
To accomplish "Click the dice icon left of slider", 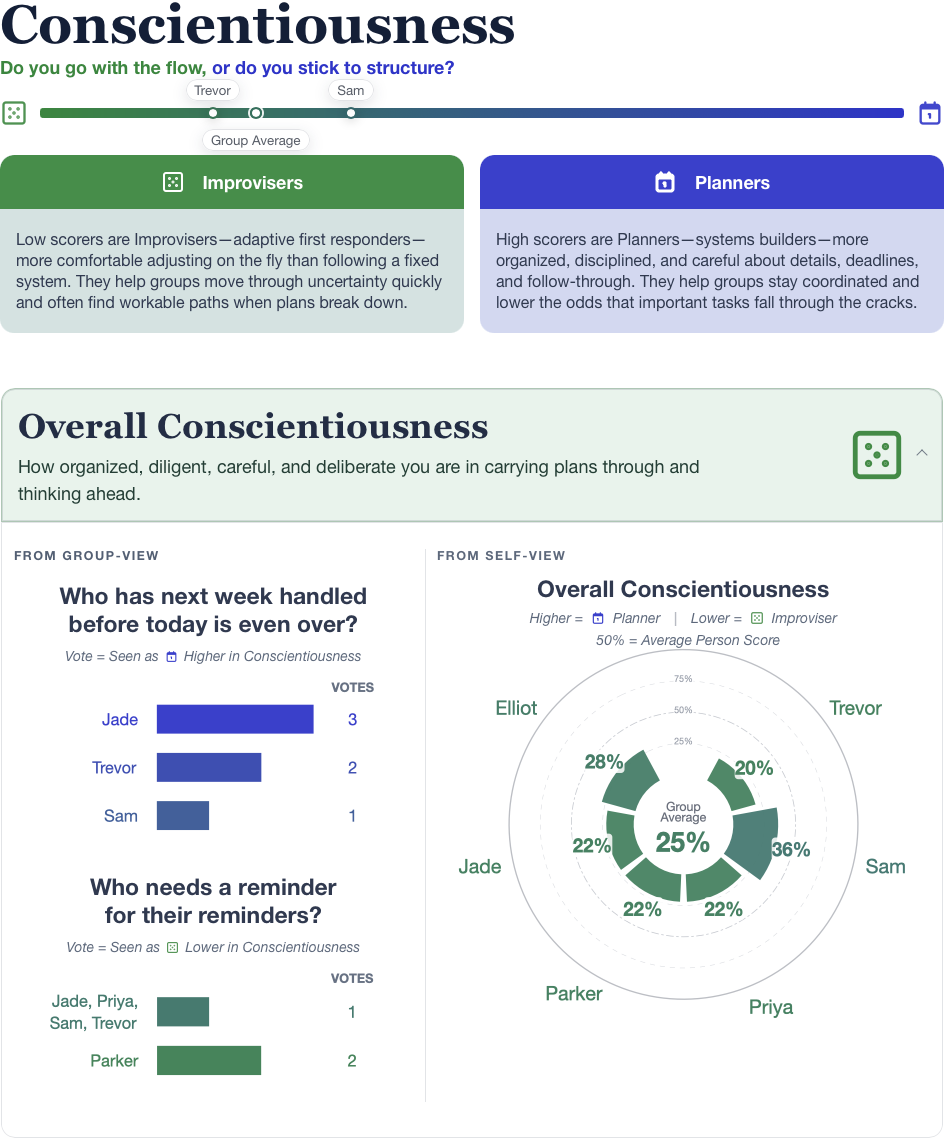I will tap(14, 113).
